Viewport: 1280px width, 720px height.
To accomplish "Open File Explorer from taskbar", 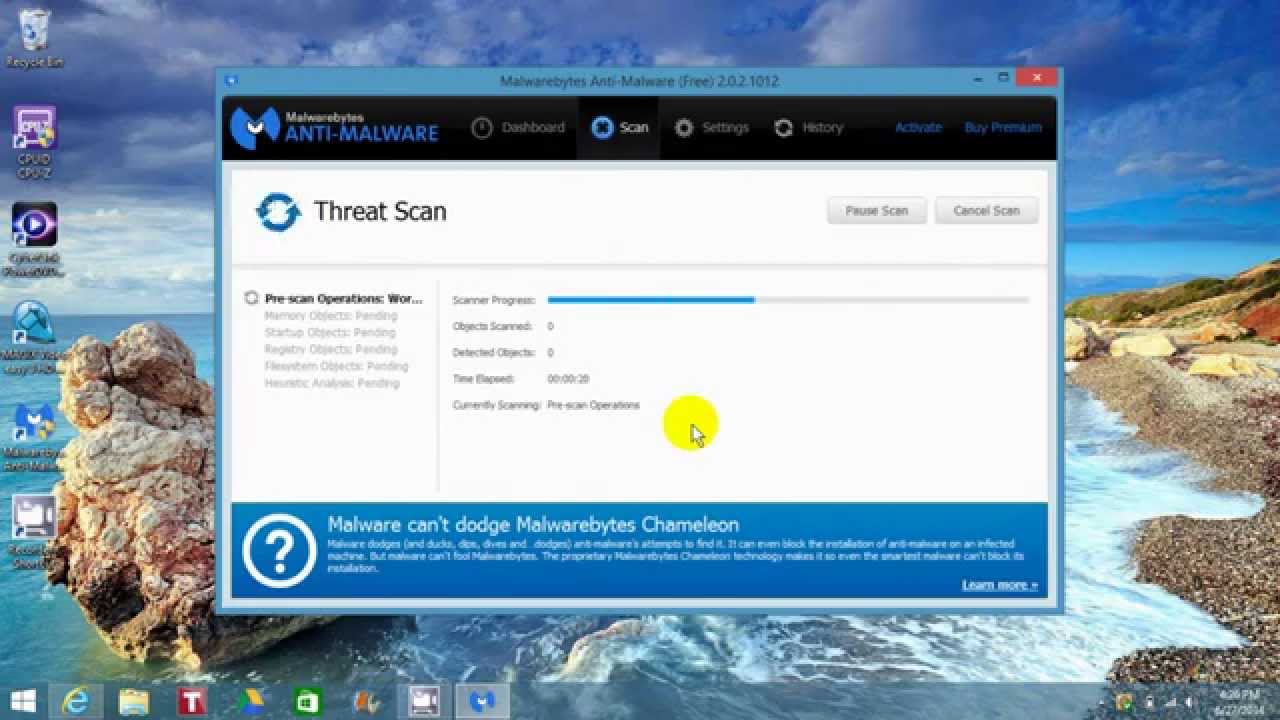I will coord(134,701).
